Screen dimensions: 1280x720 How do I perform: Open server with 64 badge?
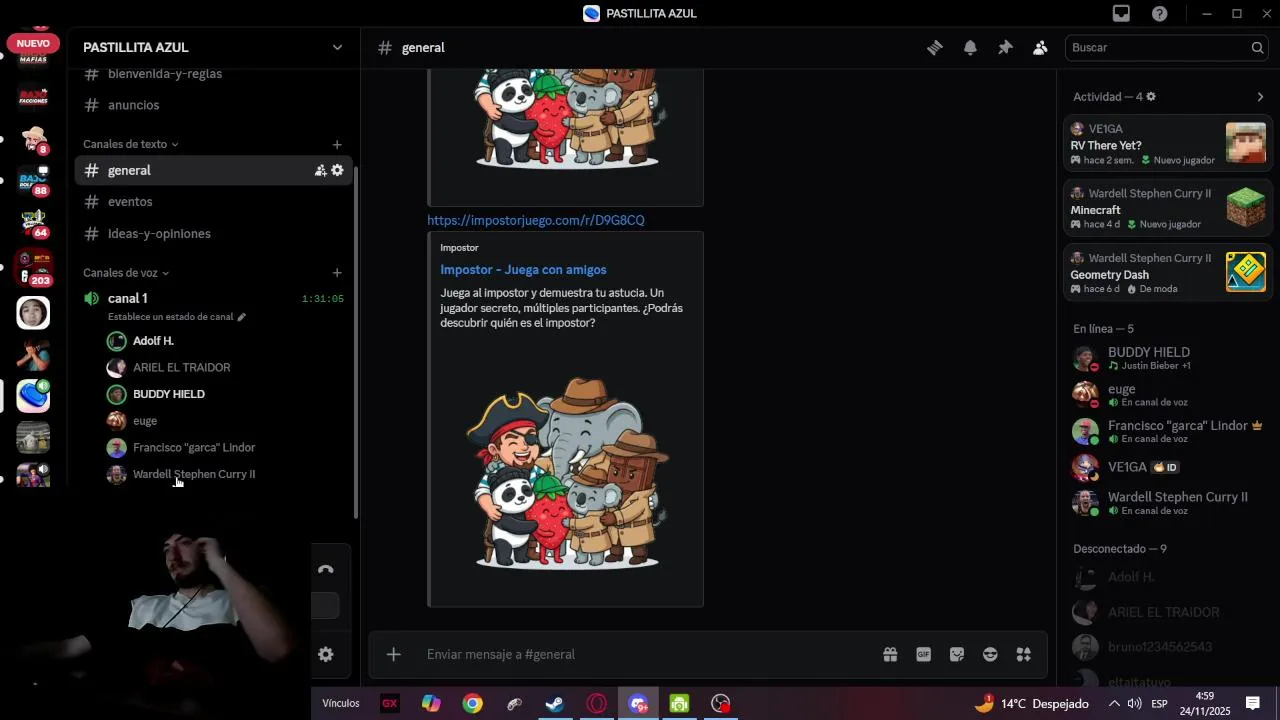(33, 223)
